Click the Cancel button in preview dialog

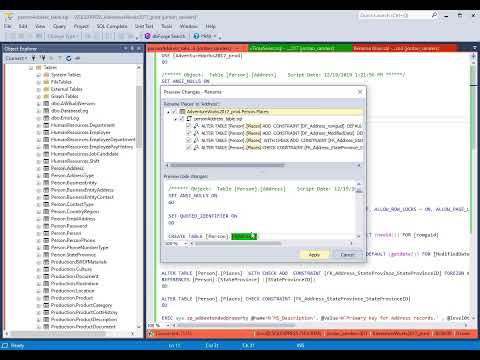point(347,255)
